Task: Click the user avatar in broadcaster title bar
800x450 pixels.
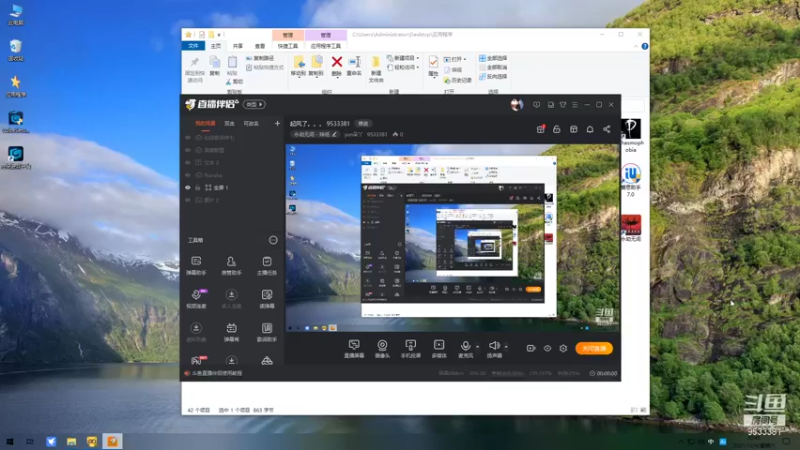Action: coord(517,105)
